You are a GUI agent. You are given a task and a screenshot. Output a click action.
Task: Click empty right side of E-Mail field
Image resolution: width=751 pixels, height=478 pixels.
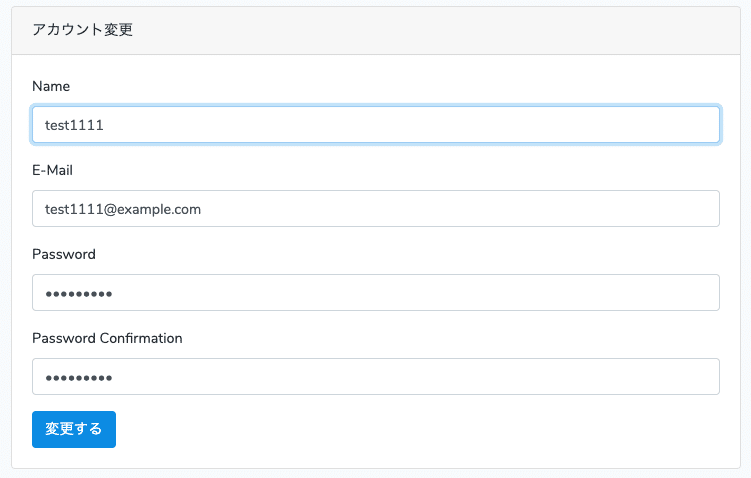pyautogui.click(x=600, y=209)
